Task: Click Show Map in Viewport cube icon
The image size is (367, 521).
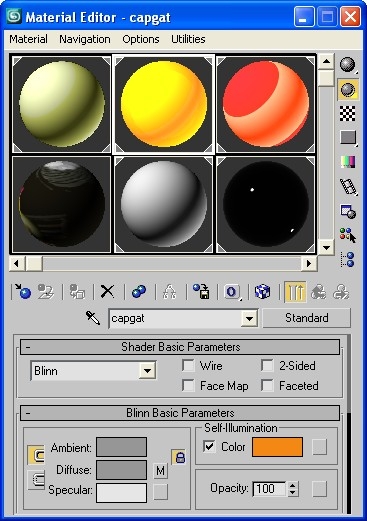Action: click(x=263, y=292)
